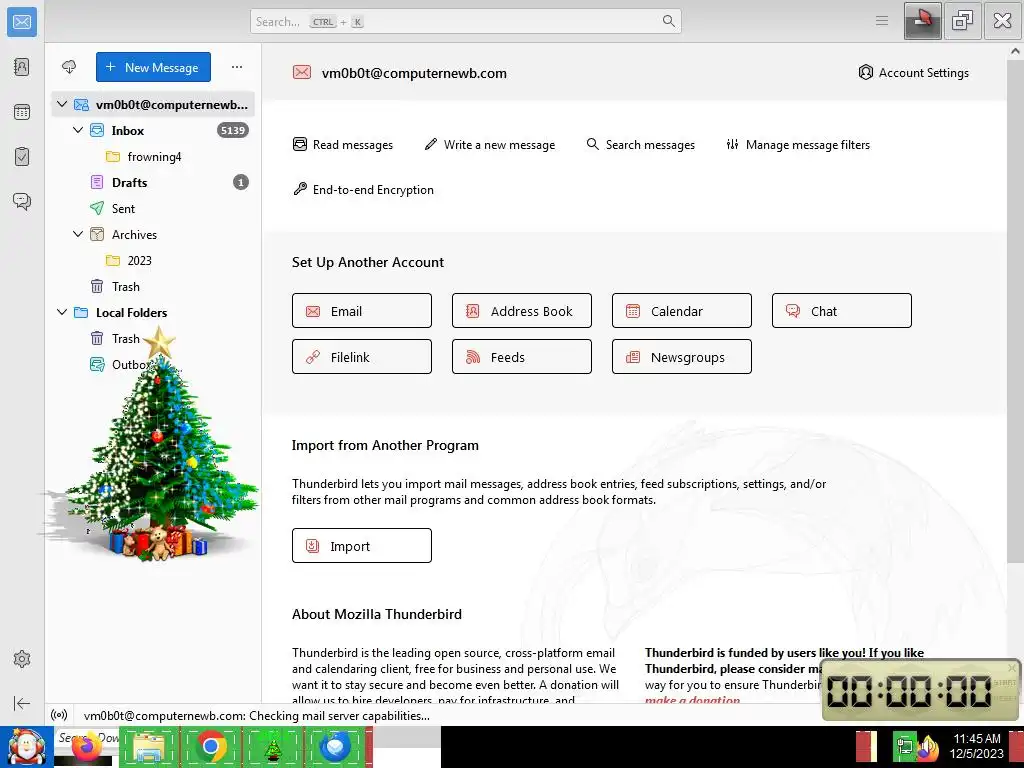Click the network tray icon
The image size is (1024, 768).
point(904,748)
